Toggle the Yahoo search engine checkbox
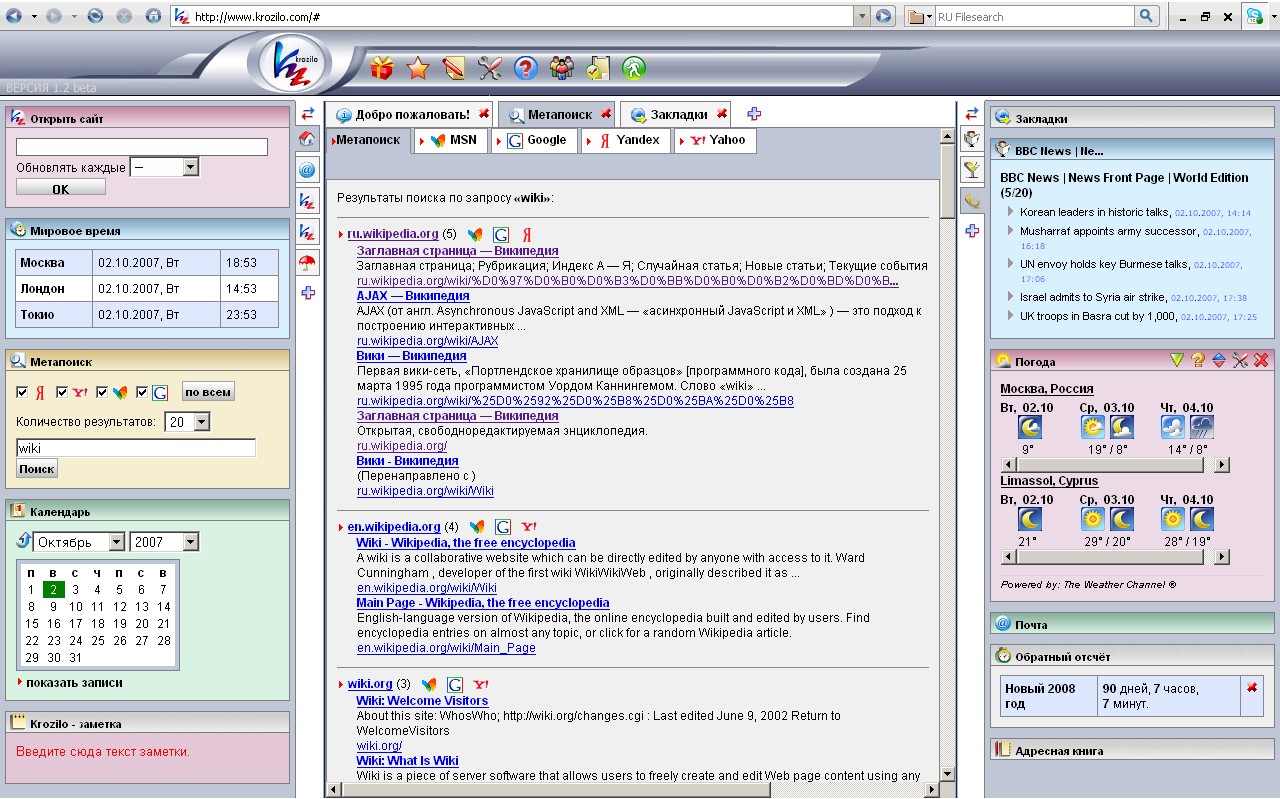This screenshot has height=799, width=1280. pyautogui.click(x=63, y=392)
